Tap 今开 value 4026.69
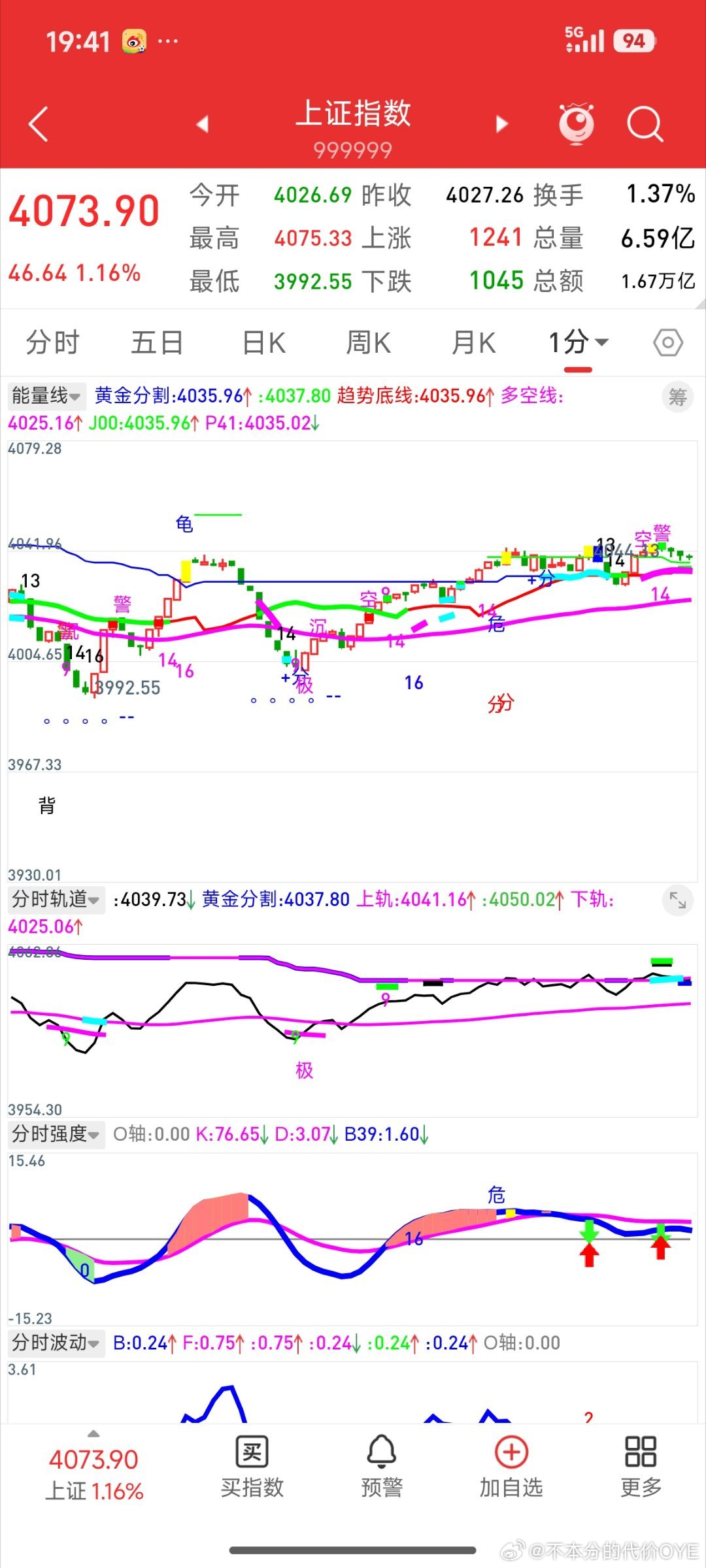This screenshot has width=706, height=1568. pyautogui.click(x=312, y=195)
